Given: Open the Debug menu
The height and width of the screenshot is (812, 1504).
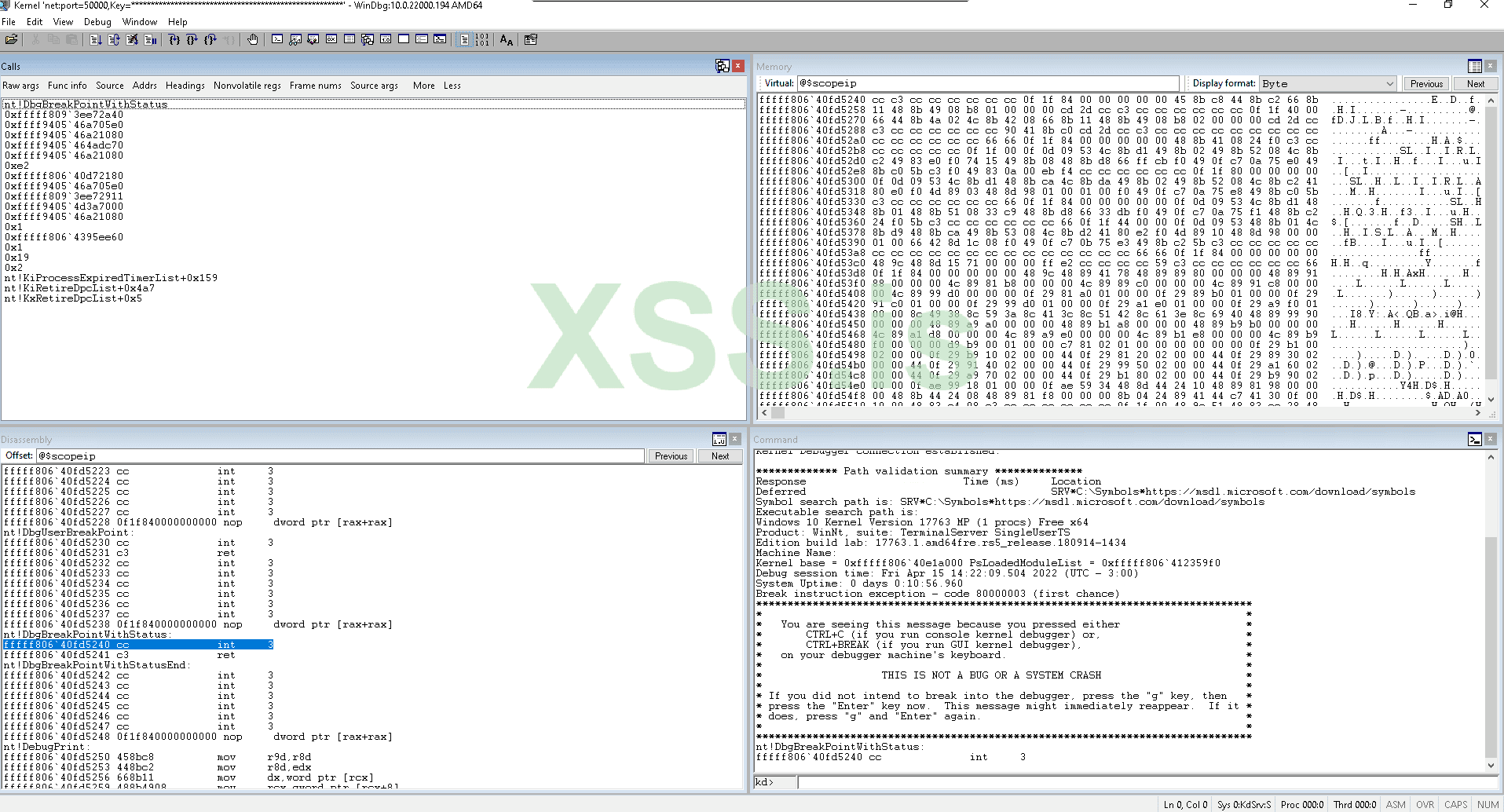Looking at the screenshot, I should coord(97,22).
